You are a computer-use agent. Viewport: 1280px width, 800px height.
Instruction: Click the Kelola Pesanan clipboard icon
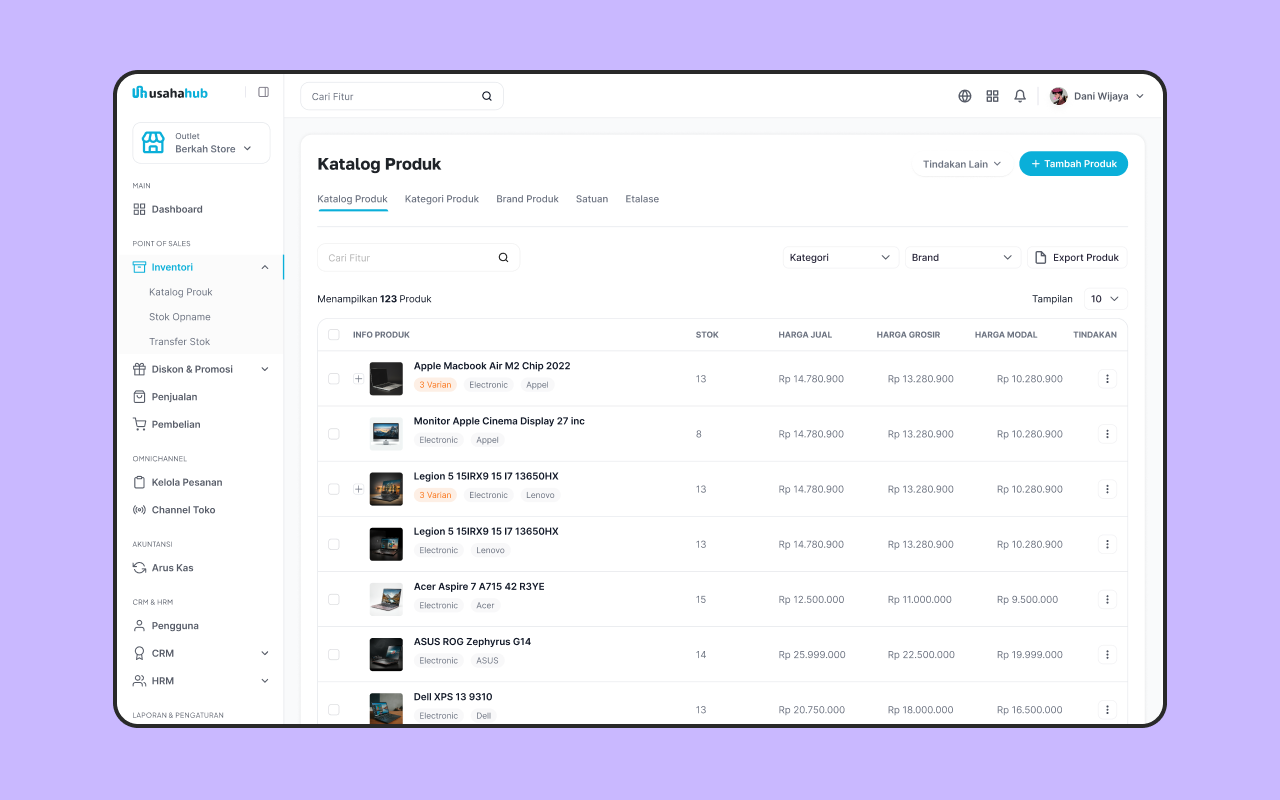click(139, 482)
